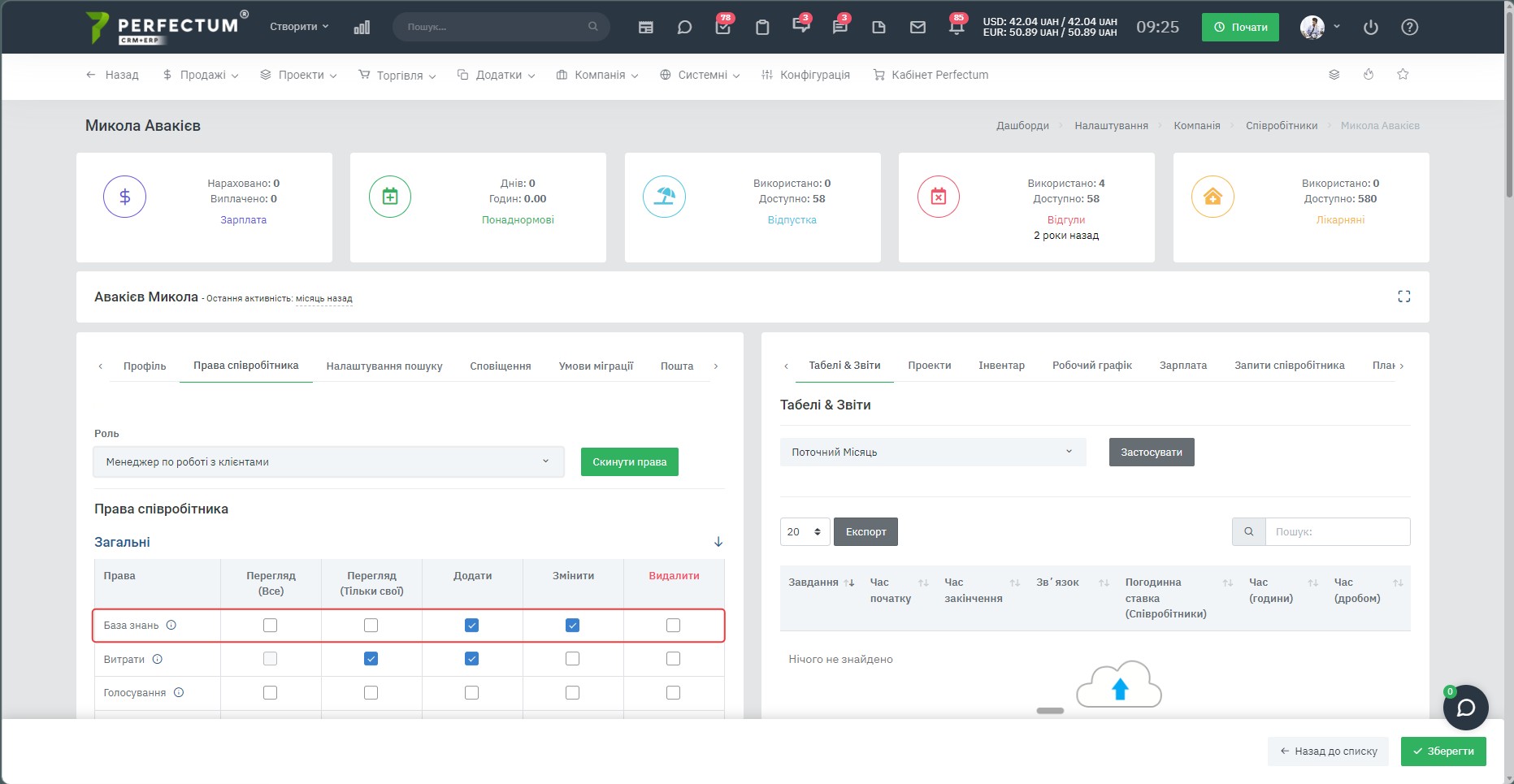The image size is (1514, 784).
Task: Expand employee card to fullscreen
Action: [x=1403, y=297]
